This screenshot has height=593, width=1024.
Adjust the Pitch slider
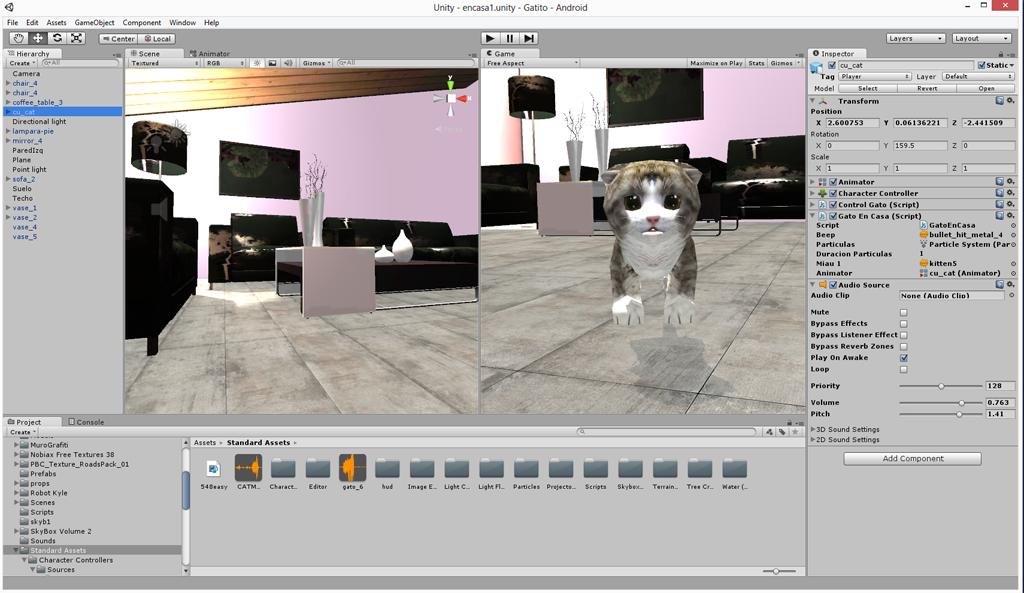pos(941,414)
